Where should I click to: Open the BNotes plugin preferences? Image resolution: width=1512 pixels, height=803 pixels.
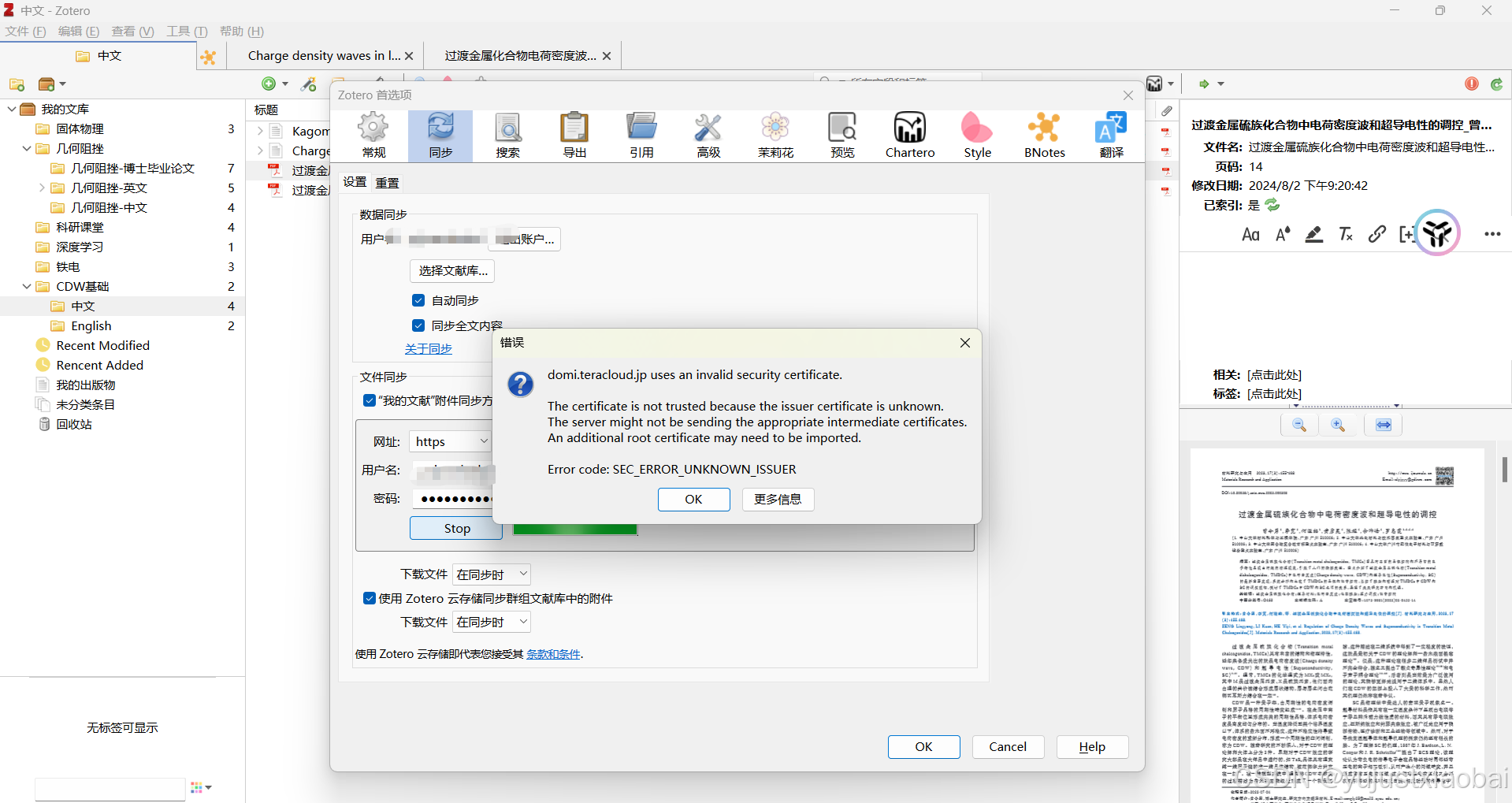1044,136
